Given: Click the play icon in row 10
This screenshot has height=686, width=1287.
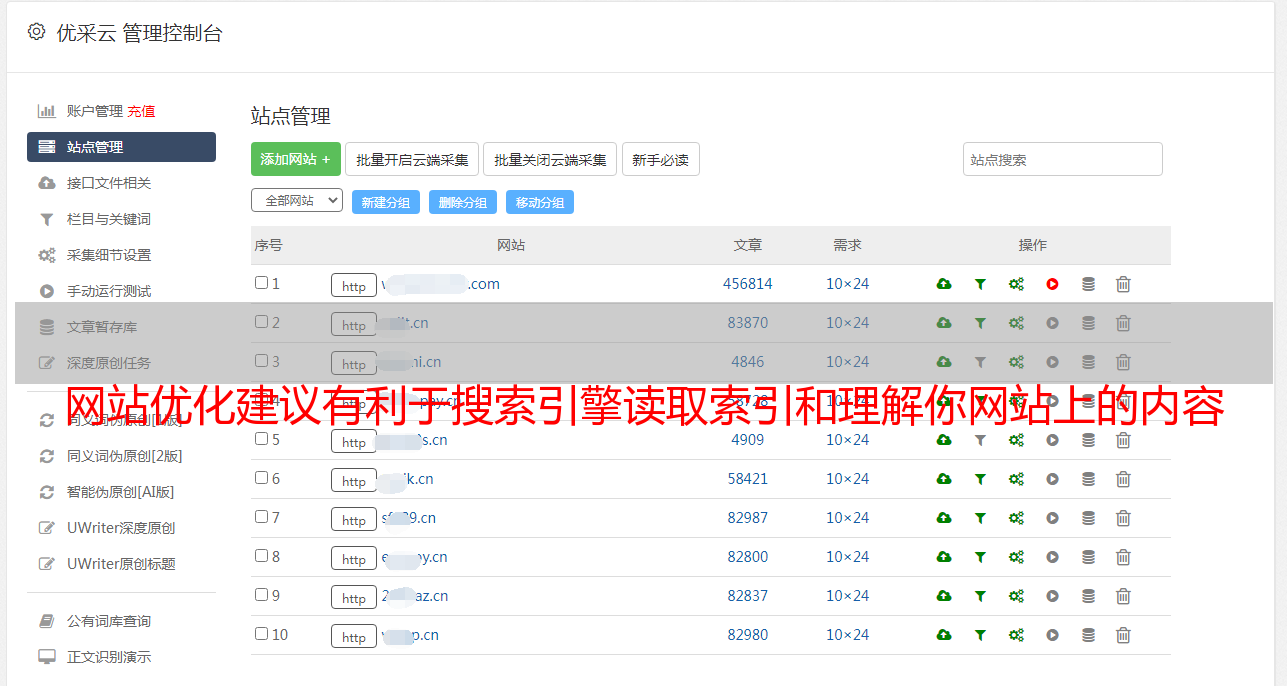Looking at the screenshot, I should pyautogui.click(x=1052, y=635).
